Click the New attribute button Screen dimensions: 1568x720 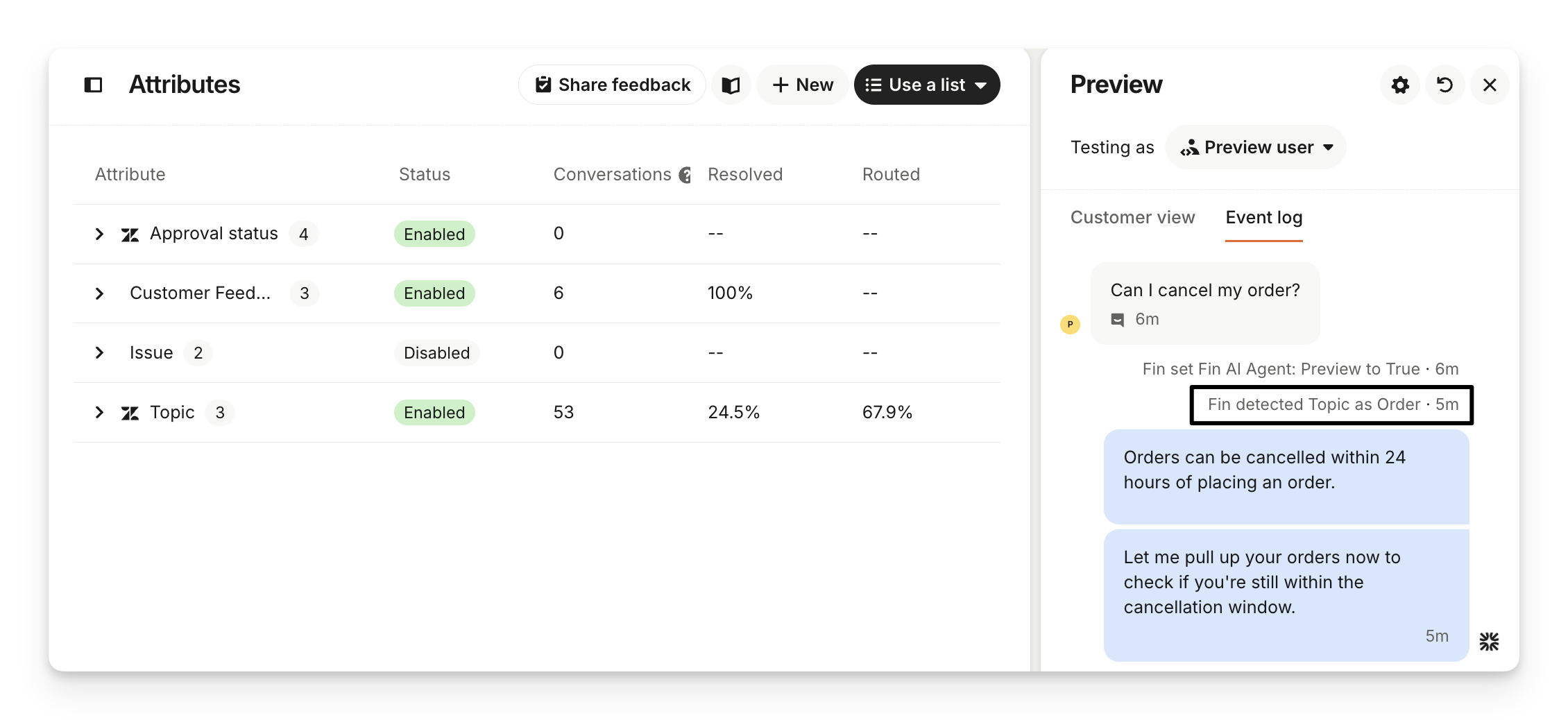pos(802,85)
